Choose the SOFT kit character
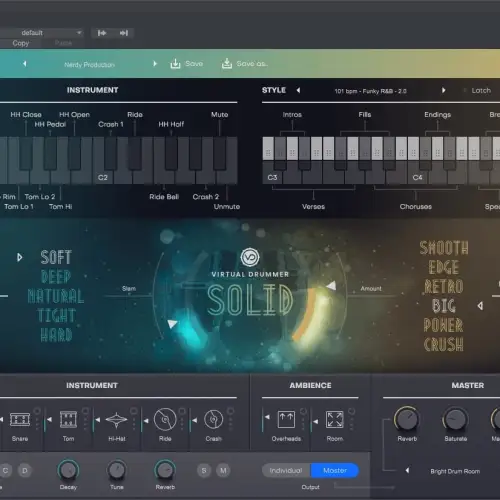Image resolution: width=500 pixels, height=500 pixels. point(56,257)
